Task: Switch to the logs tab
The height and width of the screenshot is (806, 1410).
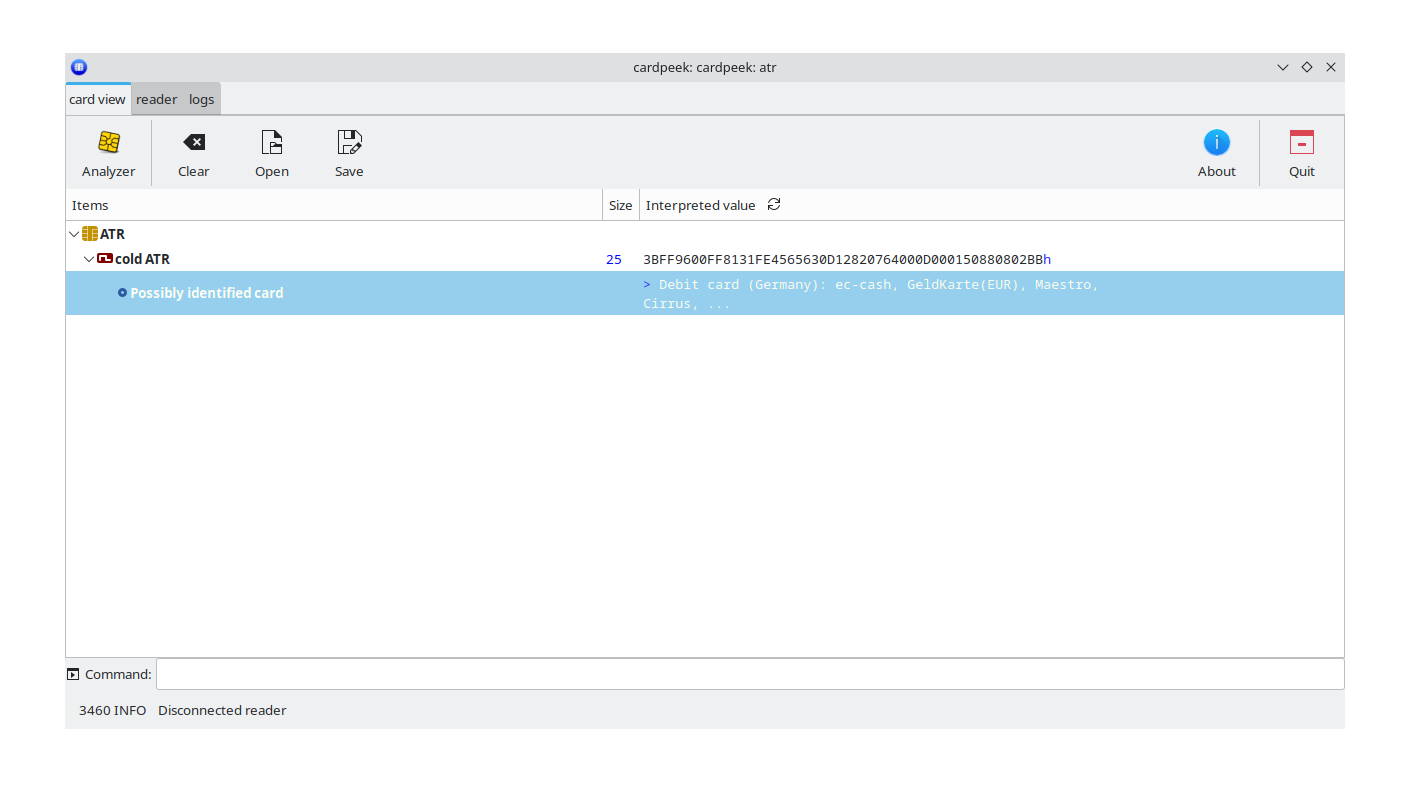Action: coord(202,99)
